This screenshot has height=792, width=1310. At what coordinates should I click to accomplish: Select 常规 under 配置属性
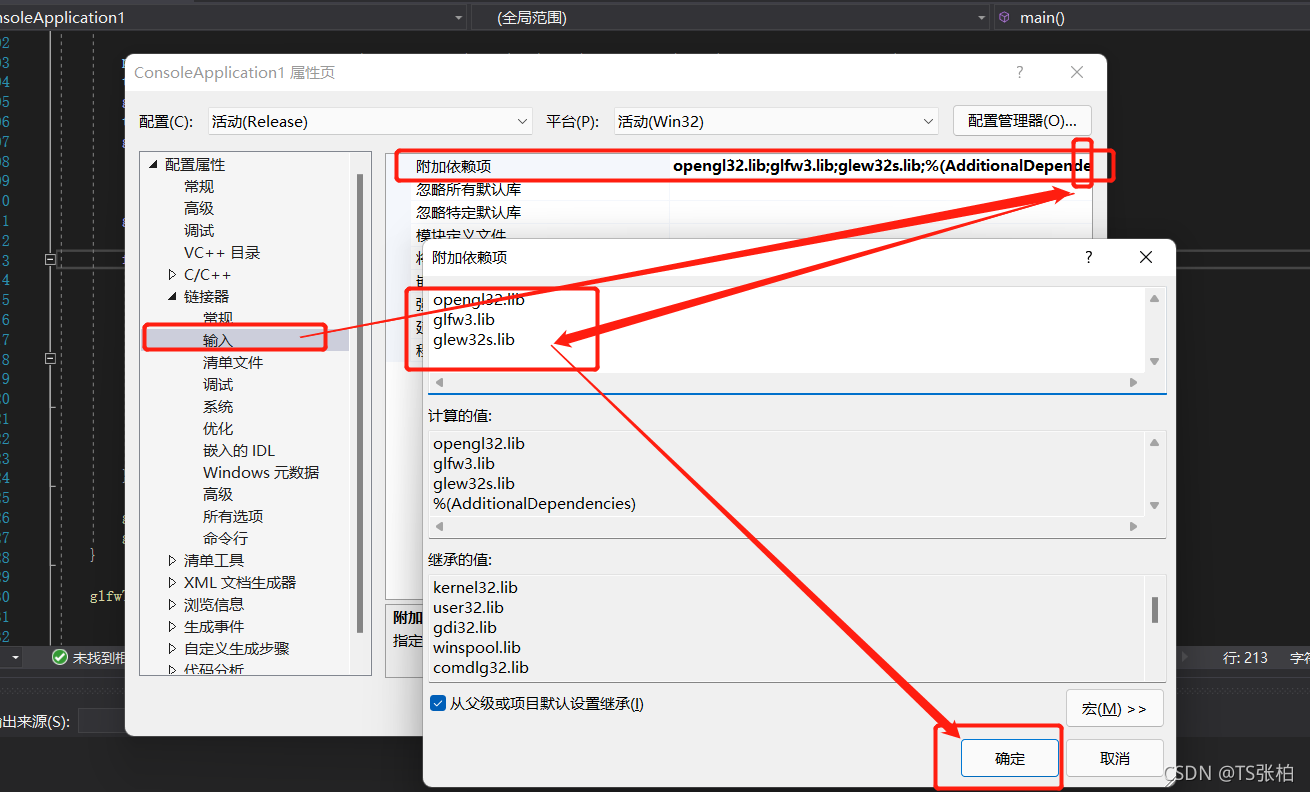tap(199, 187)
